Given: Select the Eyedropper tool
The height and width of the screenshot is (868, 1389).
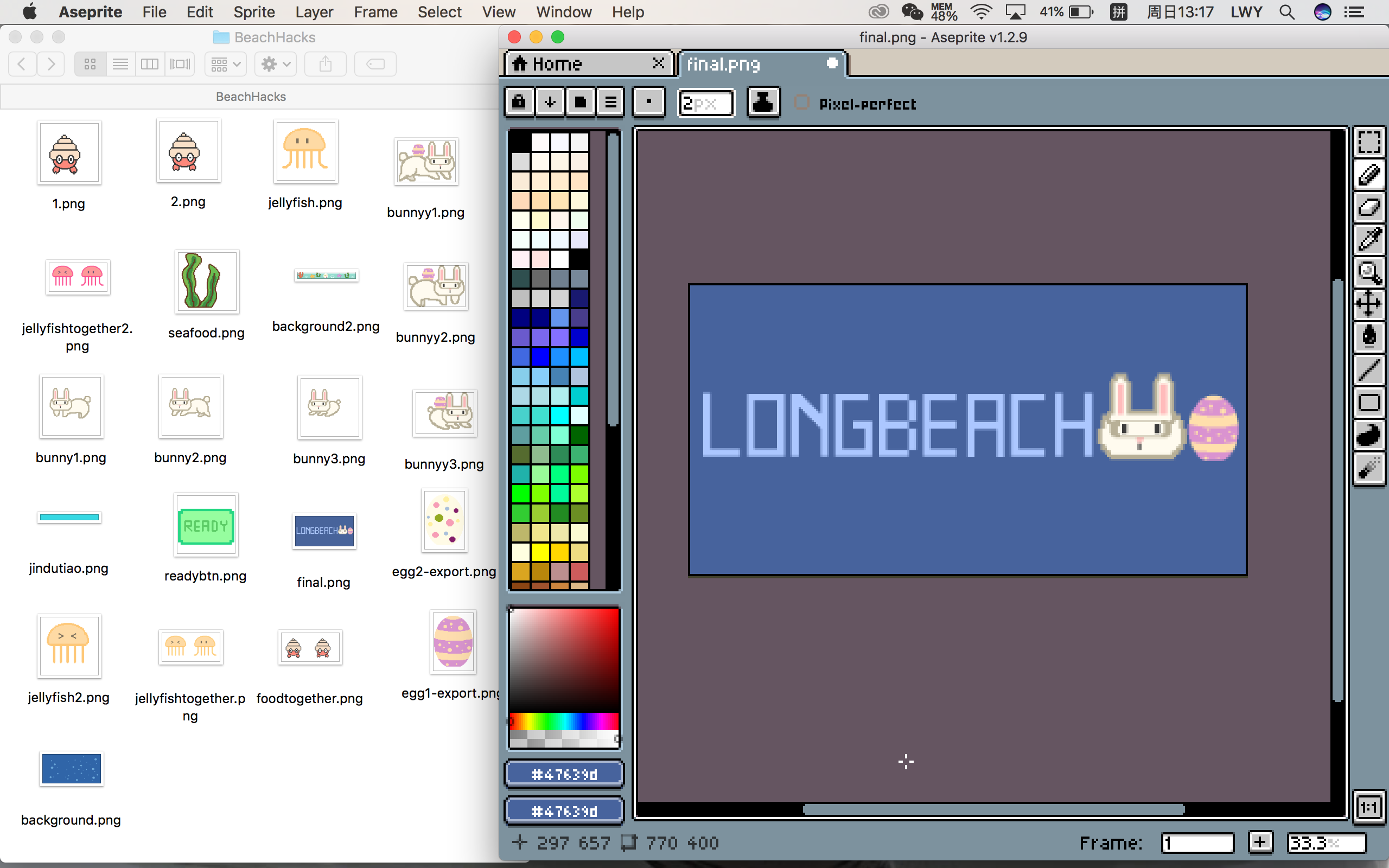Looking at the screenshot, I should [1369, 240].
